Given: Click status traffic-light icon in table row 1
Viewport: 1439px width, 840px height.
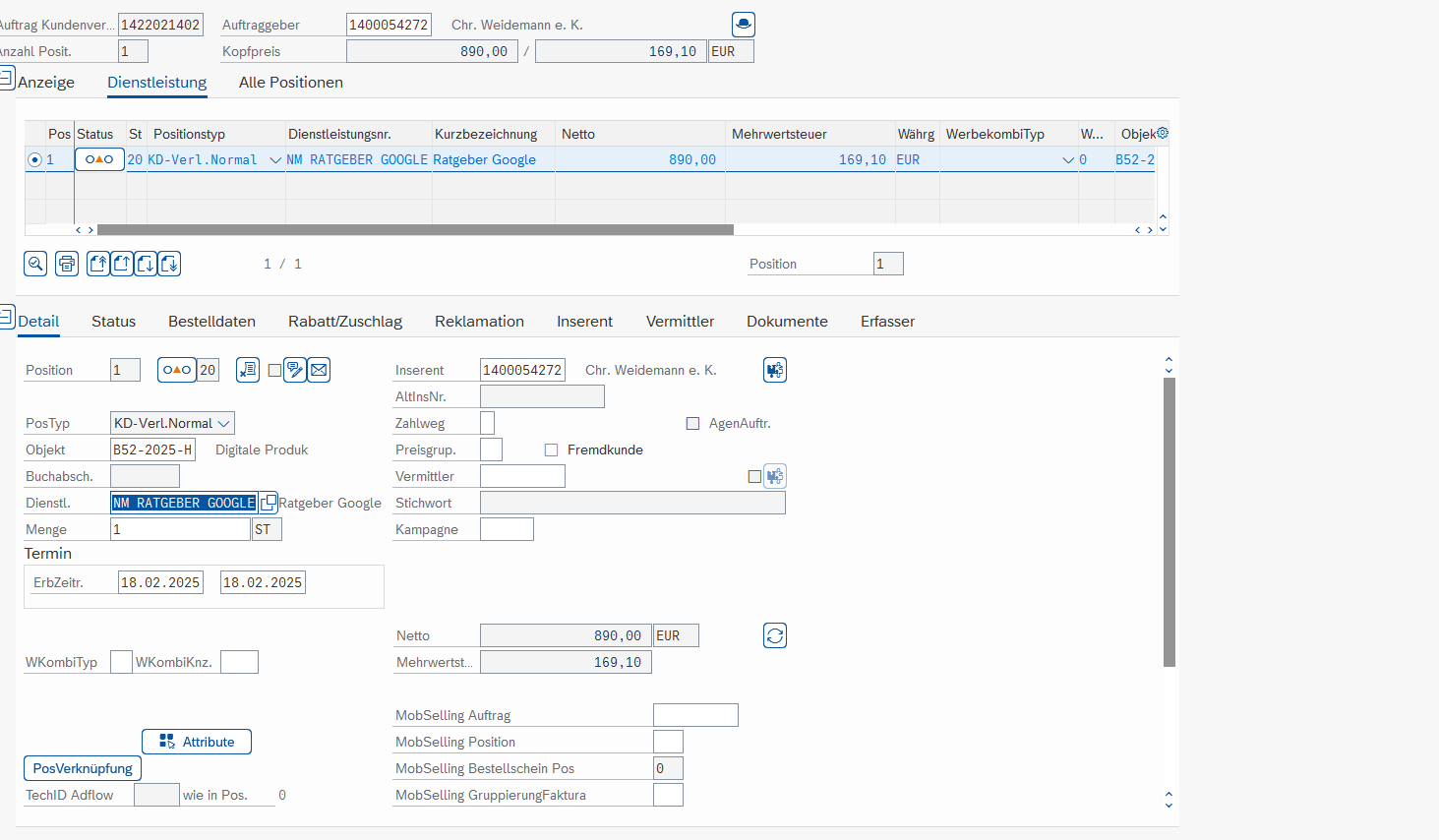Looking at the screenshot, I should pos(99,159).
